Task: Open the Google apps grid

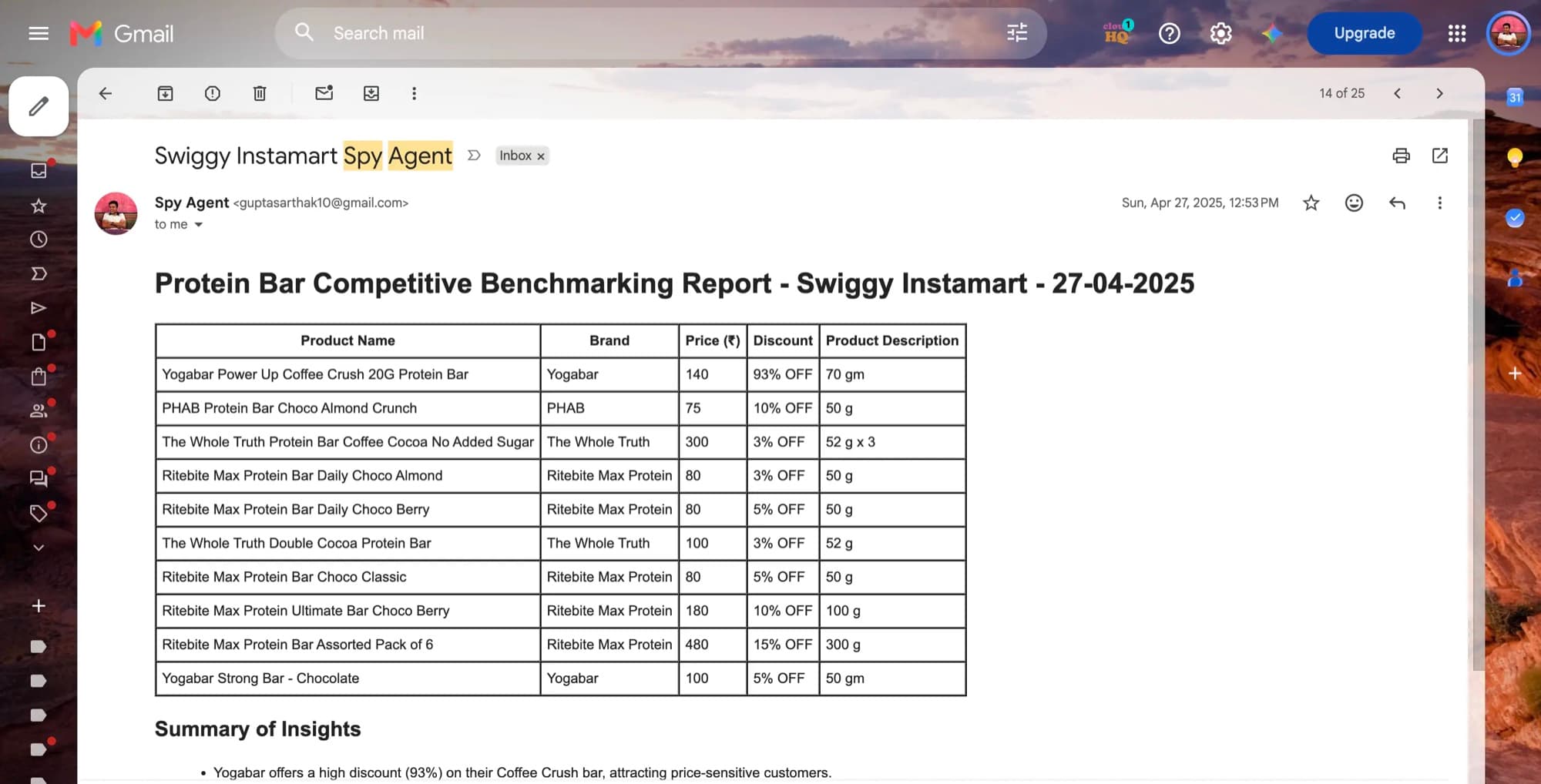Action: [x=1456, y=33]
